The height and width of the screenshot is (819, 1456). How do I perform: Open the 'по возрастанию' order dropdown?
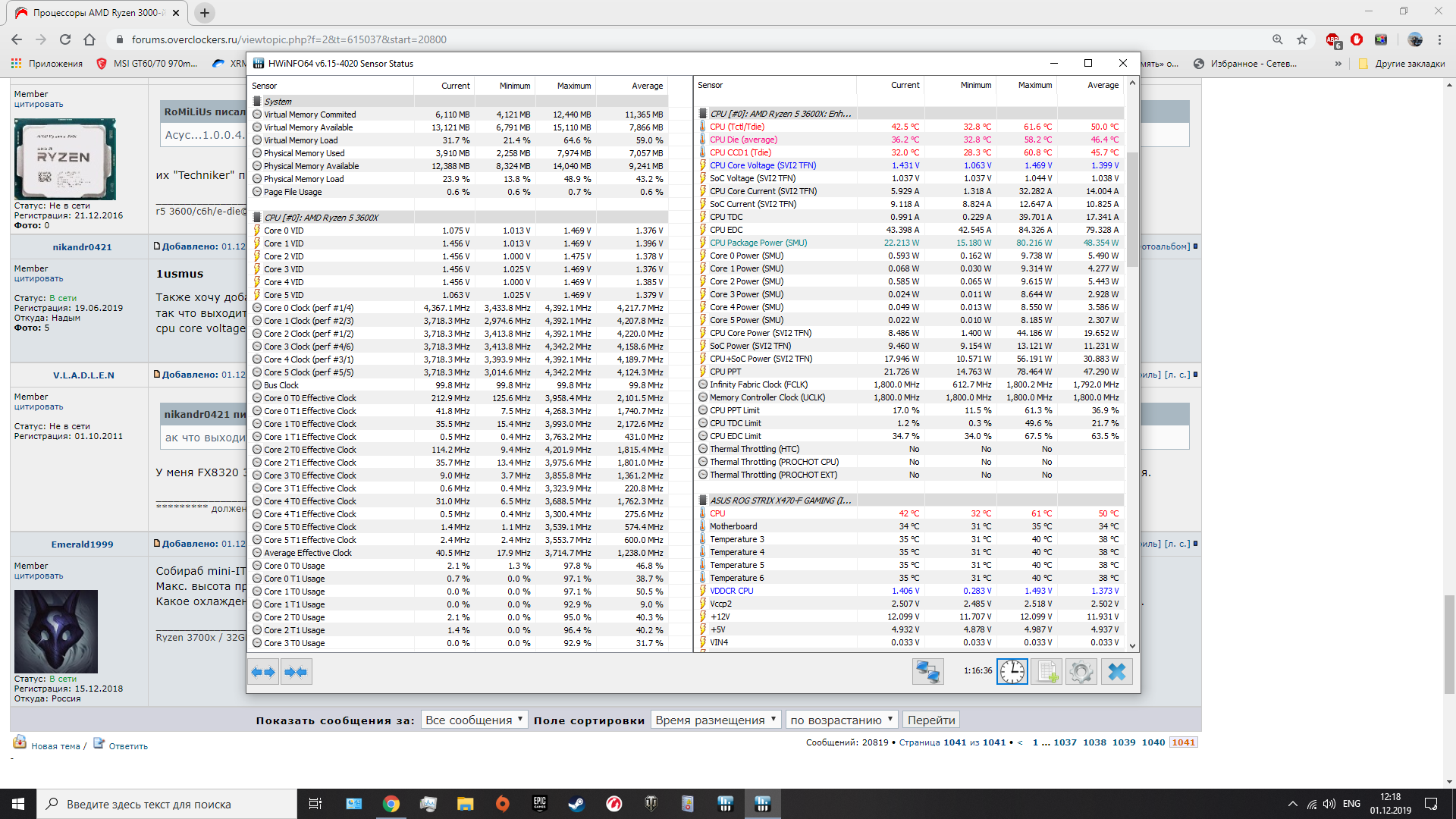[841, 720]
